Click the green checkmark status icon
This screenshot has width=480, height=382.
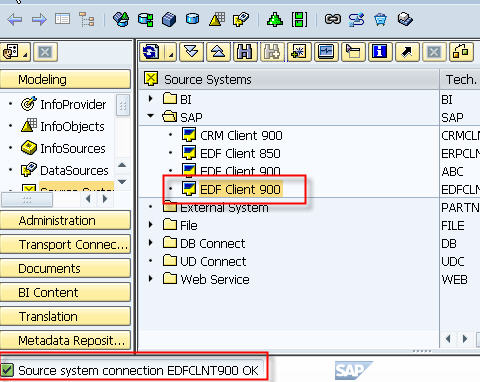pyautogui.click(x=7, y=370)
